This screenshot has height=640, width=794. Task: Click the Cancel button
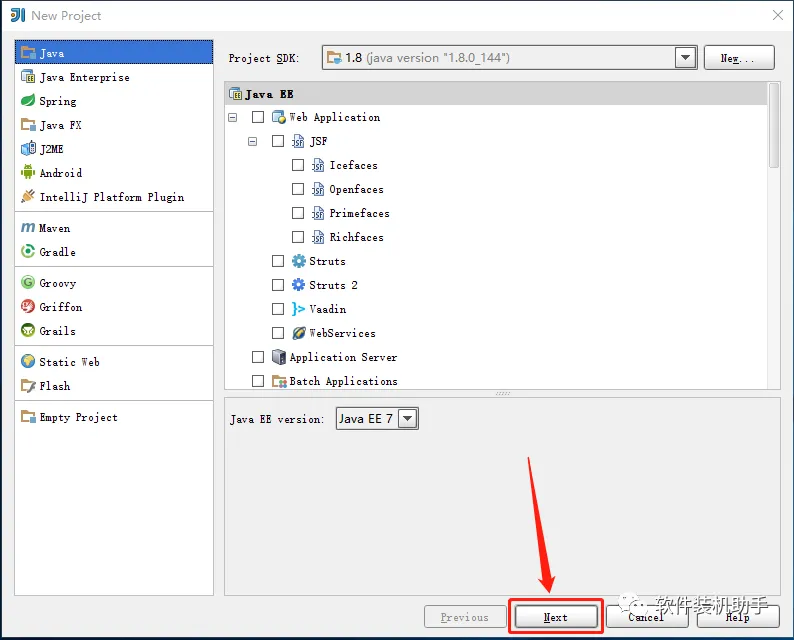646,617
